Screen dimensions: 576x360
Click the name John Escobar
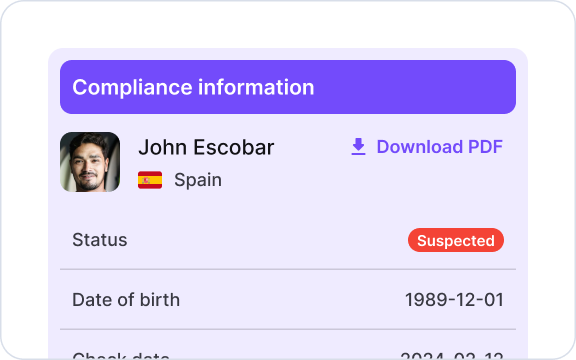click(x=206, y=147)
